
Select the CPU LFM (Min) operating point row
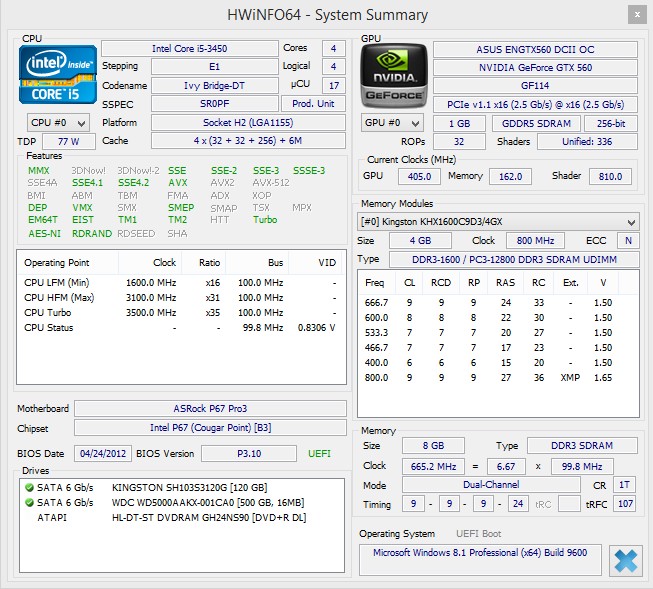[x=181, y=283]
